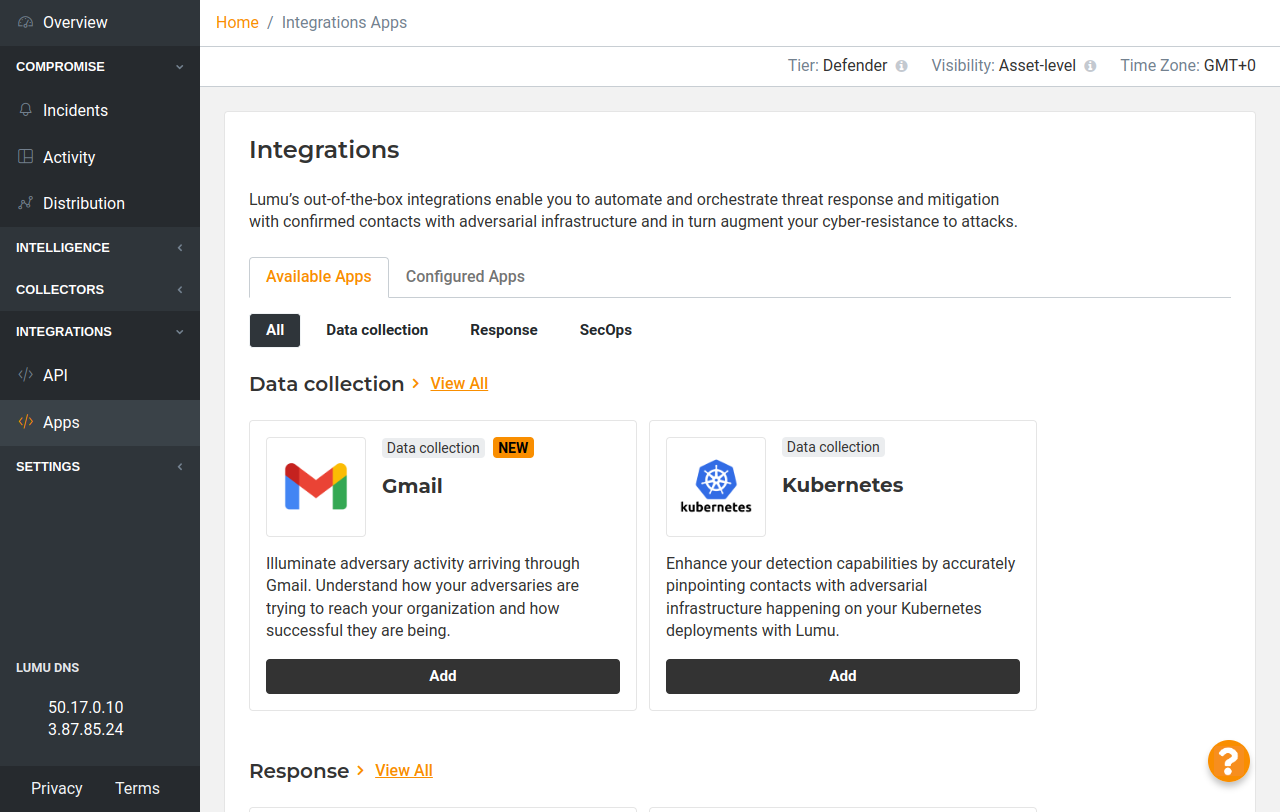Click the info icon next to Asset-level visibility
The image size is (1280, 812).
coord(1090,66)
